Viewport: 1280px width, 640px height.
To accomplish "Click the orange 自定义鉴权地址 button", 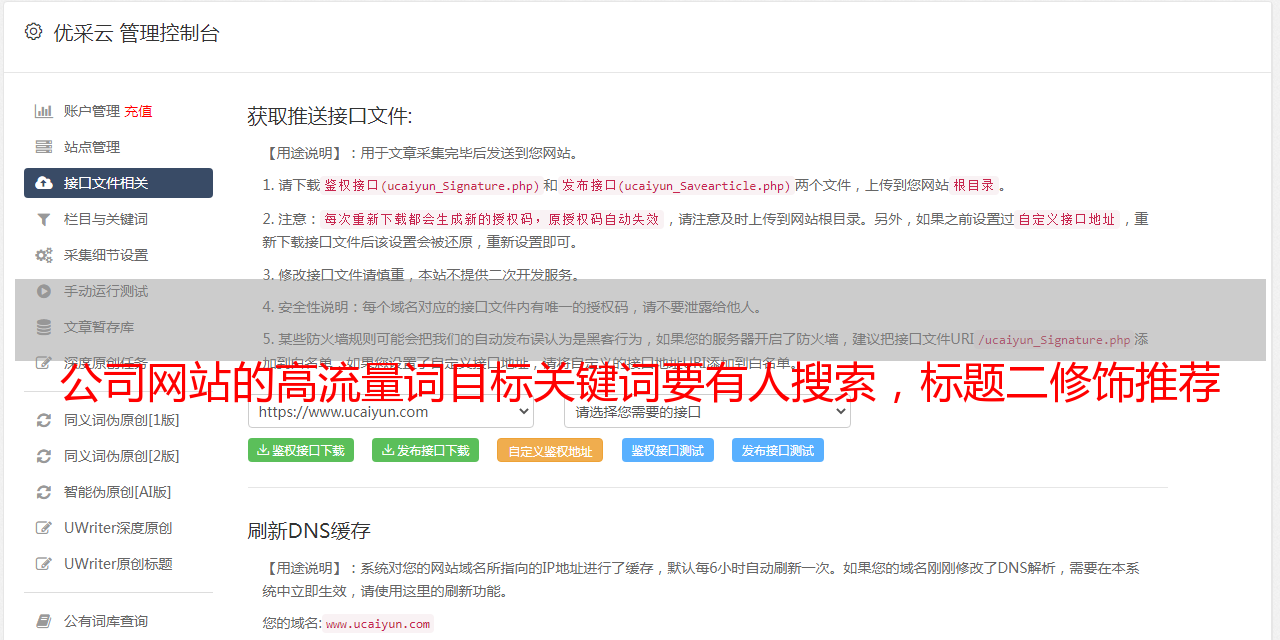I will (x=550, y=450).
